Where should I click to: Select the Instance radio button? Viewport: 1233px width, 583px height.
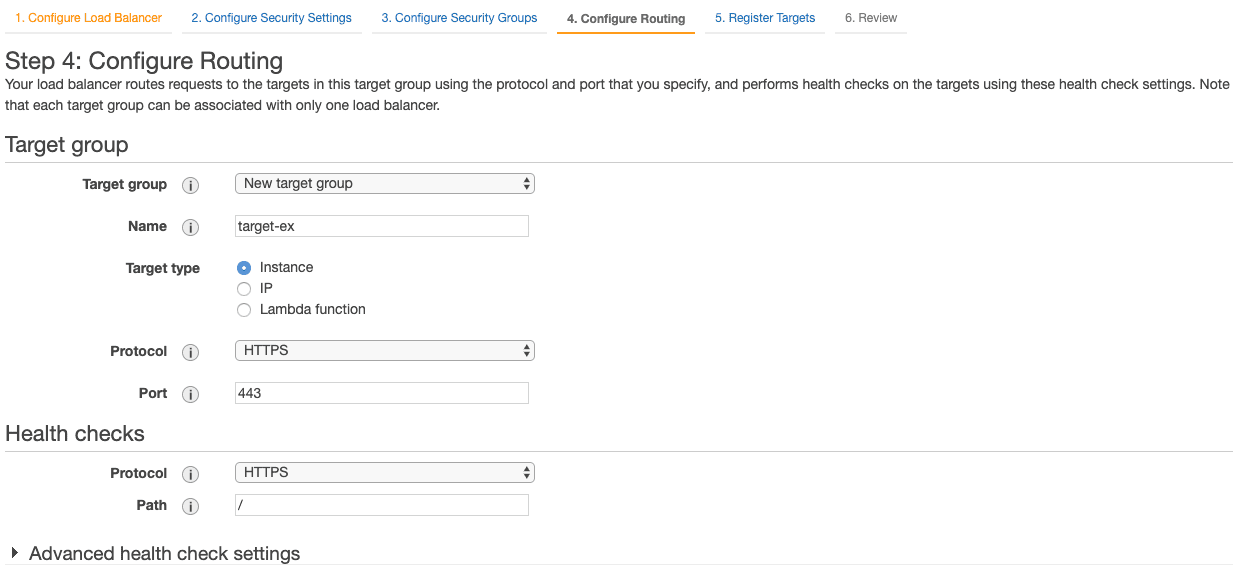[244, 267]
